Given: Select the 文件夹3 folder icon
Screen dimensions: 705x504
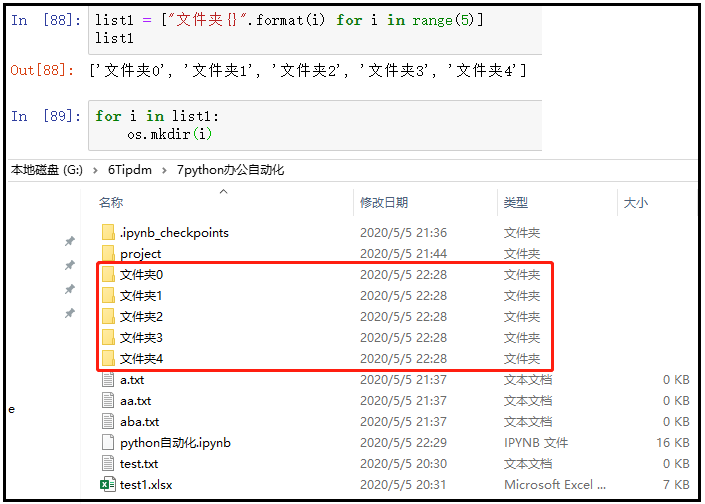Looking at the screenshot, I should (108, 337).
